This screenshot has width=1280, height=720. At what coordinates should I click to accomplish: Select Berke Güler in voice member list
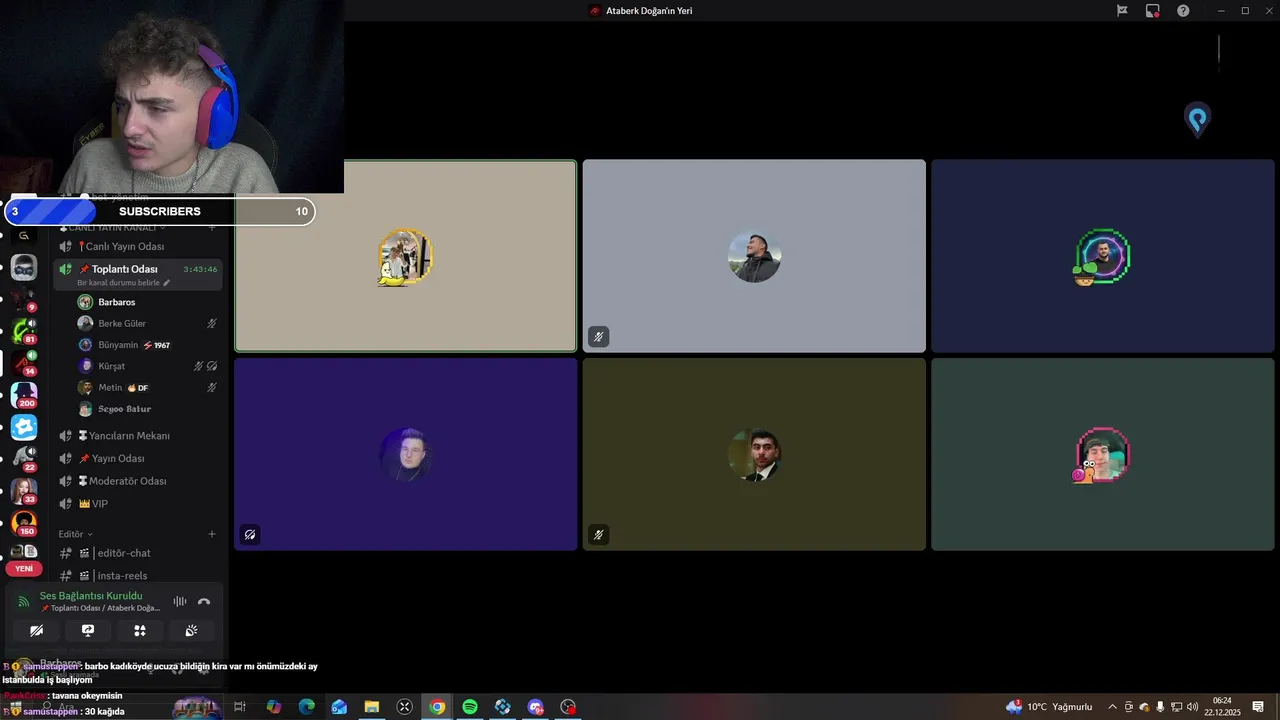(x=148, y=324)
